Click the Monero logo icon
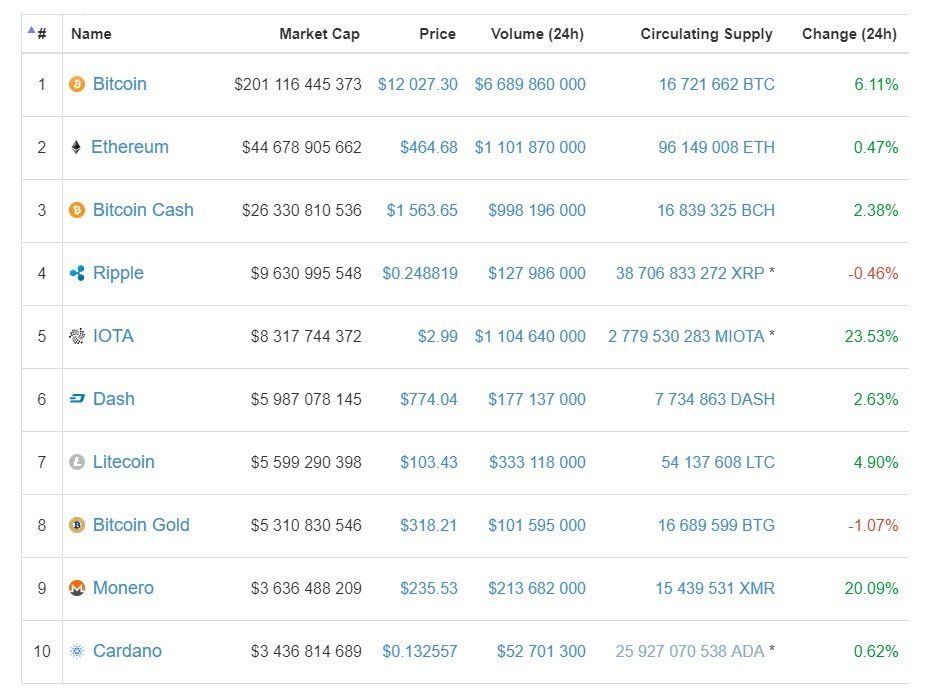The height and width of the screenshot is (698, 934). [77, 589]
